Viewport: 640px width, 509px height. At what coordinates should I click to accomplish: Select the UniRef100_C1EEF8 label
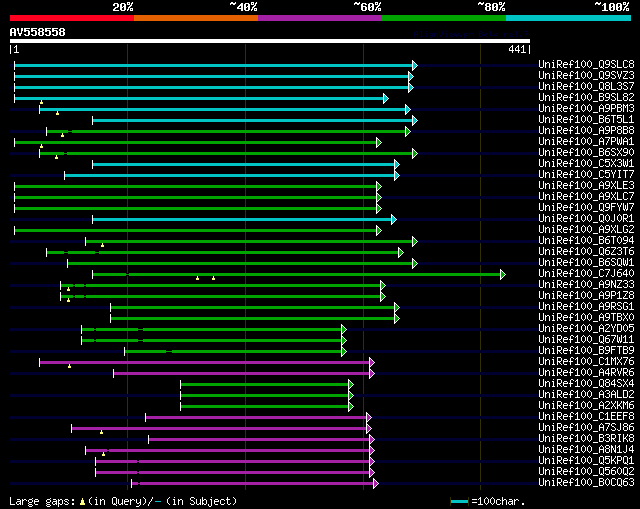pos(586,417)
